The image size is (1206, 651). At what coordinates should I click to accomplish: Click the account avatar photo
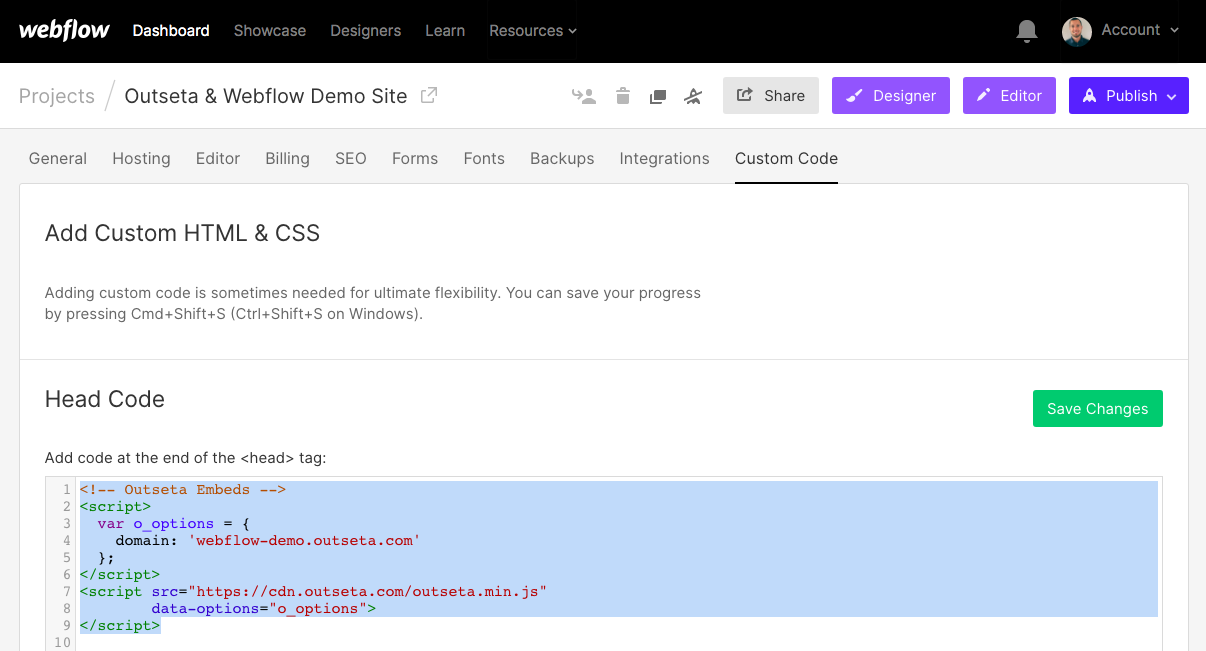click(1076, 31)
